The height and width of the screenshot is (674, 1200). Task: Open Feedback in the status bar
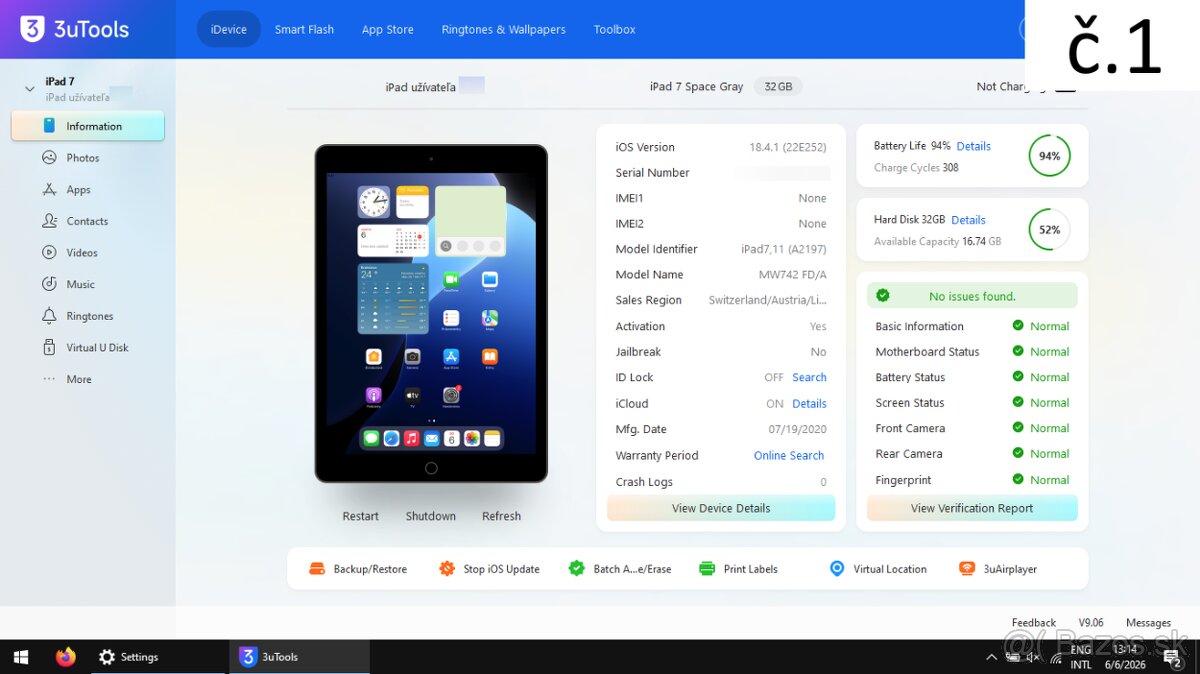pos(1033,622)
